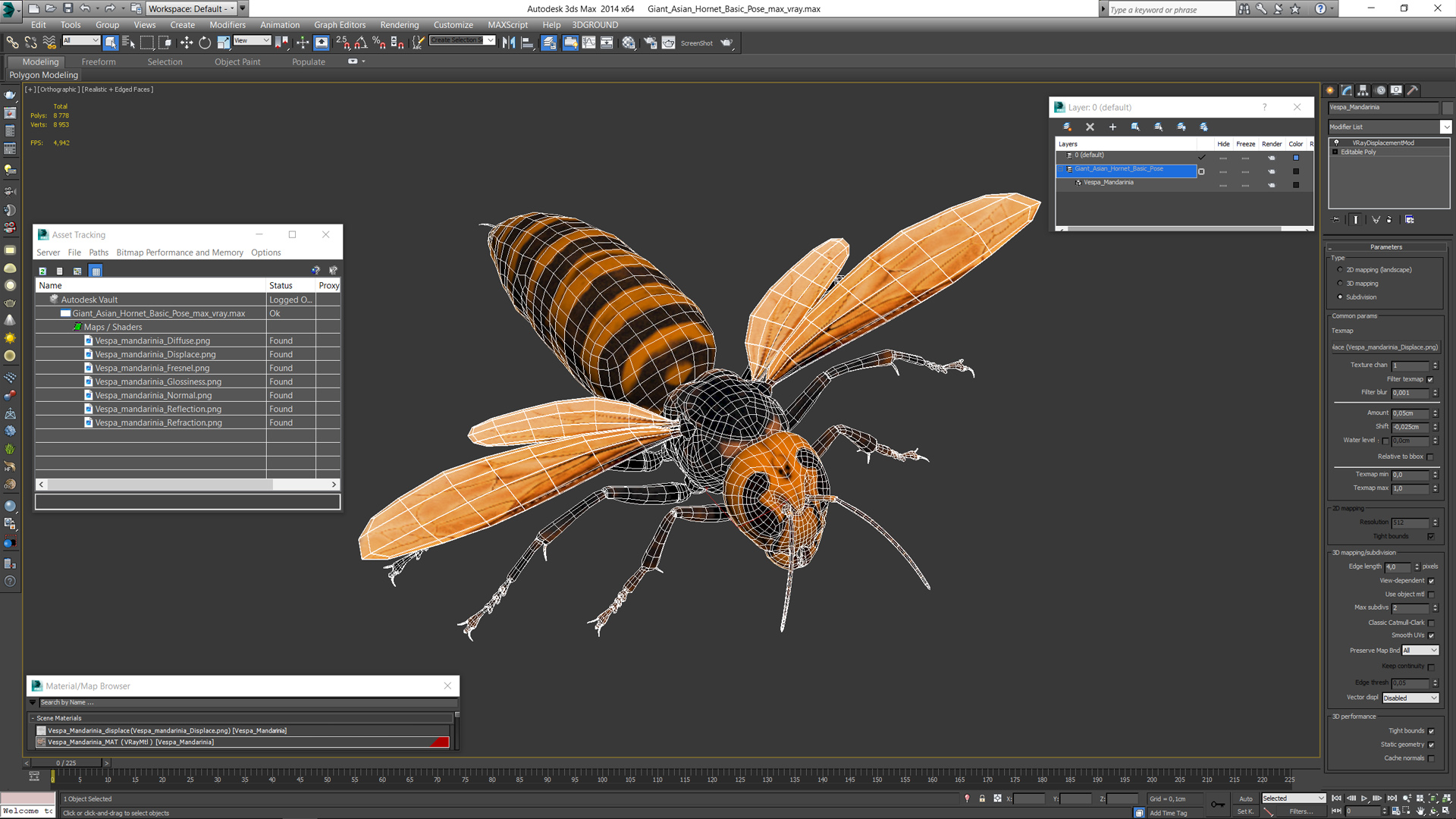Enable Keep continuity checkbox

coord(1431,667)
